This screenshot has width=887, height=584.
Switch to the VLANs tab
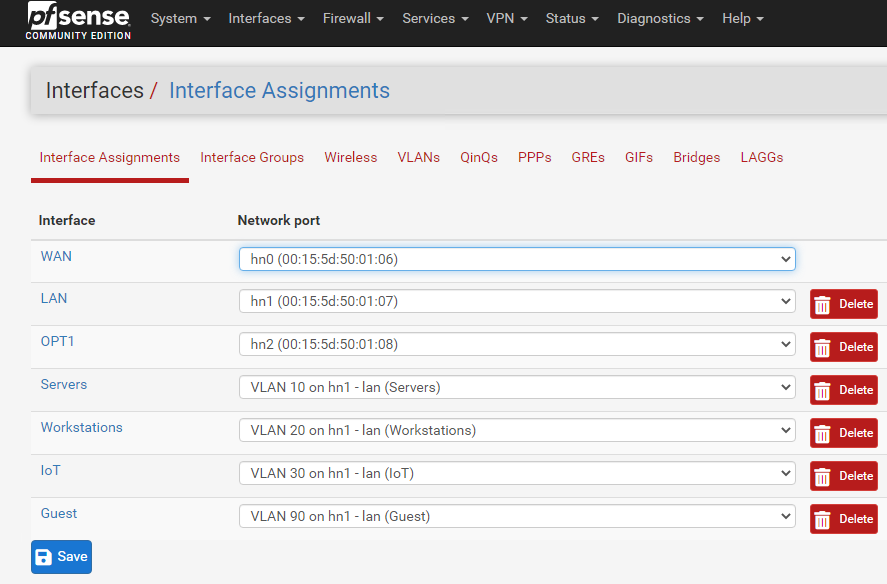[418, 157]
